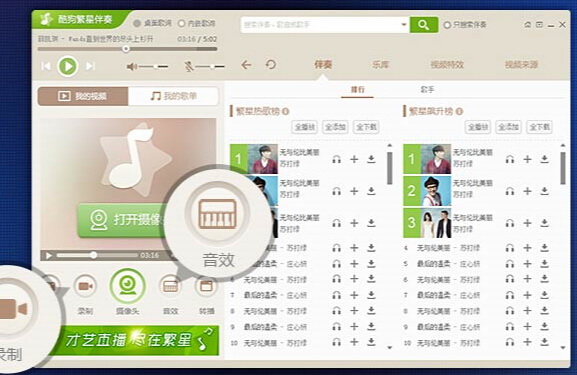Image resolution: width=577 pixels, height=375 pixels.
Task: Download song 3 in 繁星飙升榜
Action: [x=545, y=223]
